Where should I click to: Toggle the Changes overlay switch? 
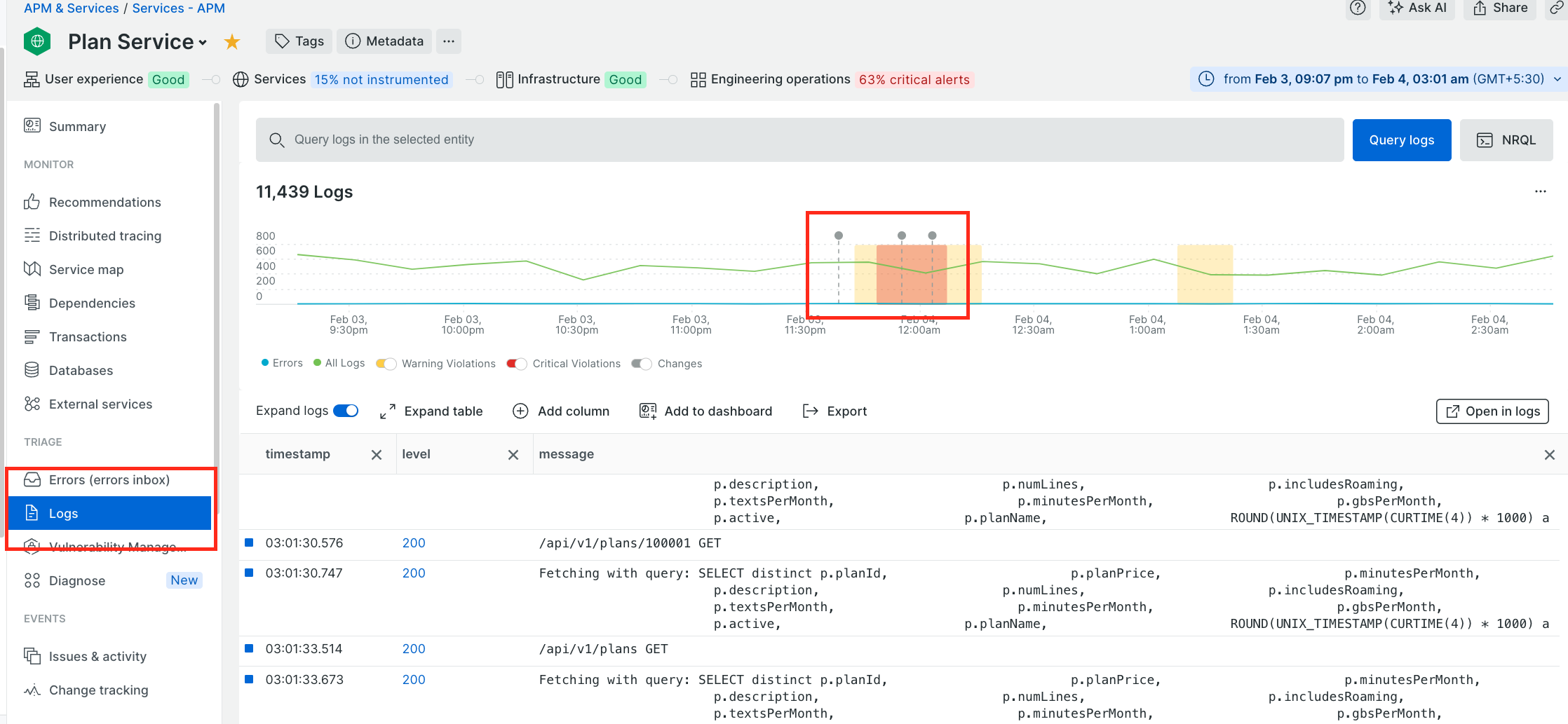tap(642, 363)
